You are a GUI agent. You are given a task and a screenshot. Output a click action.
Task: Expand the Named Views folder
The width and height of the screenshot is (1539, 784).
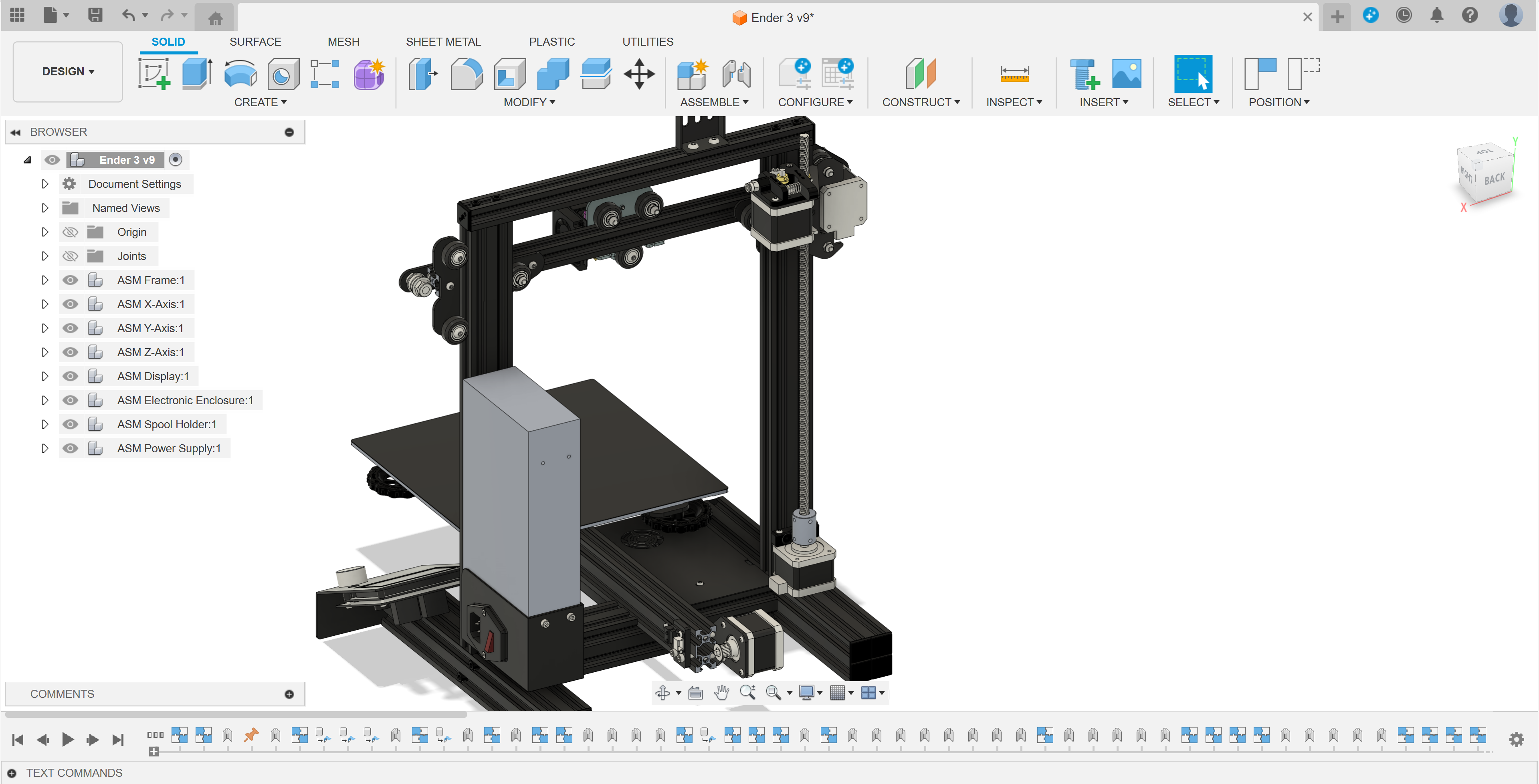44,207
